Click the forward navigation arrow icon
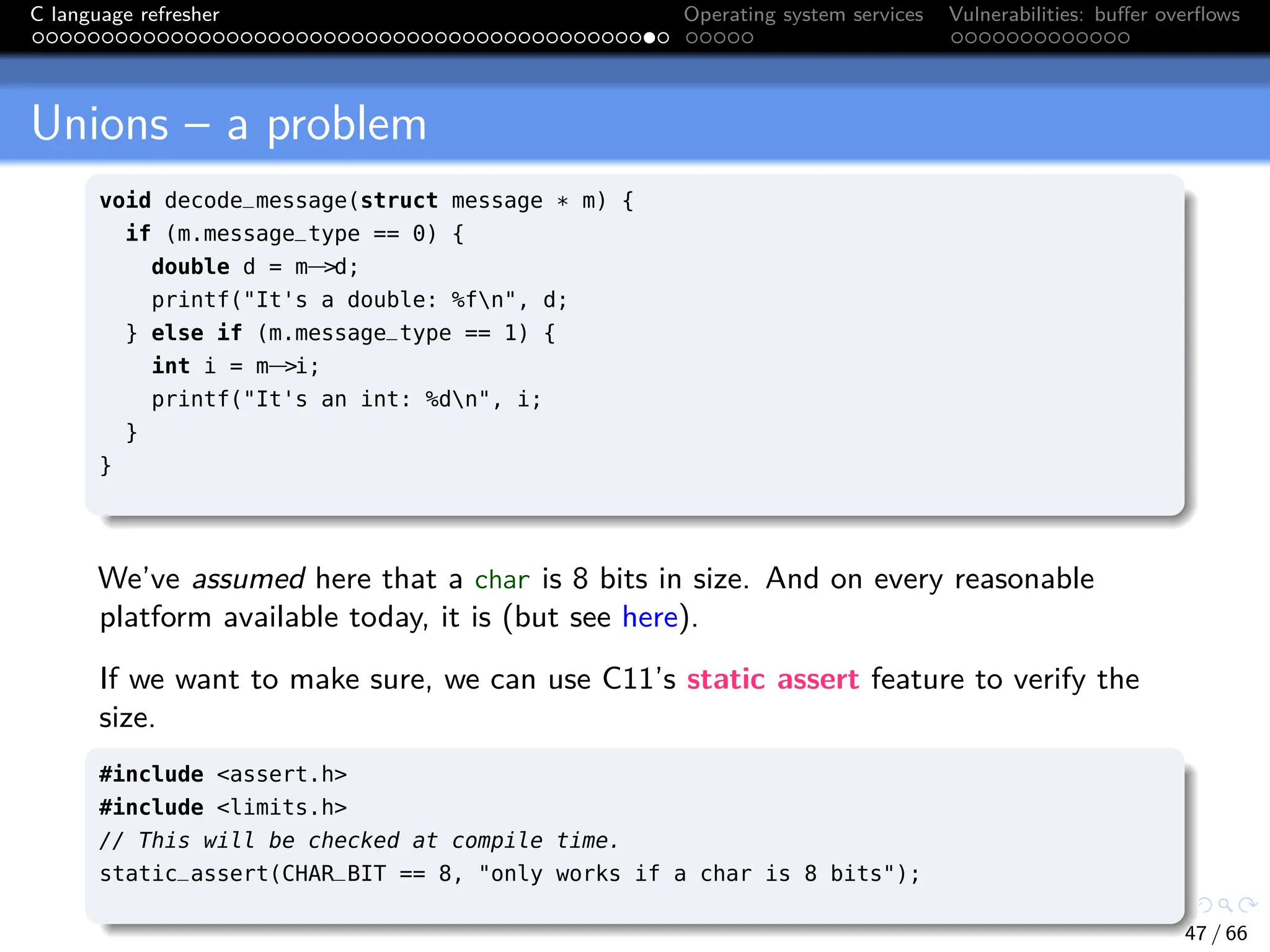Viewport: 1270px width, 952px height. point(1247,905)
